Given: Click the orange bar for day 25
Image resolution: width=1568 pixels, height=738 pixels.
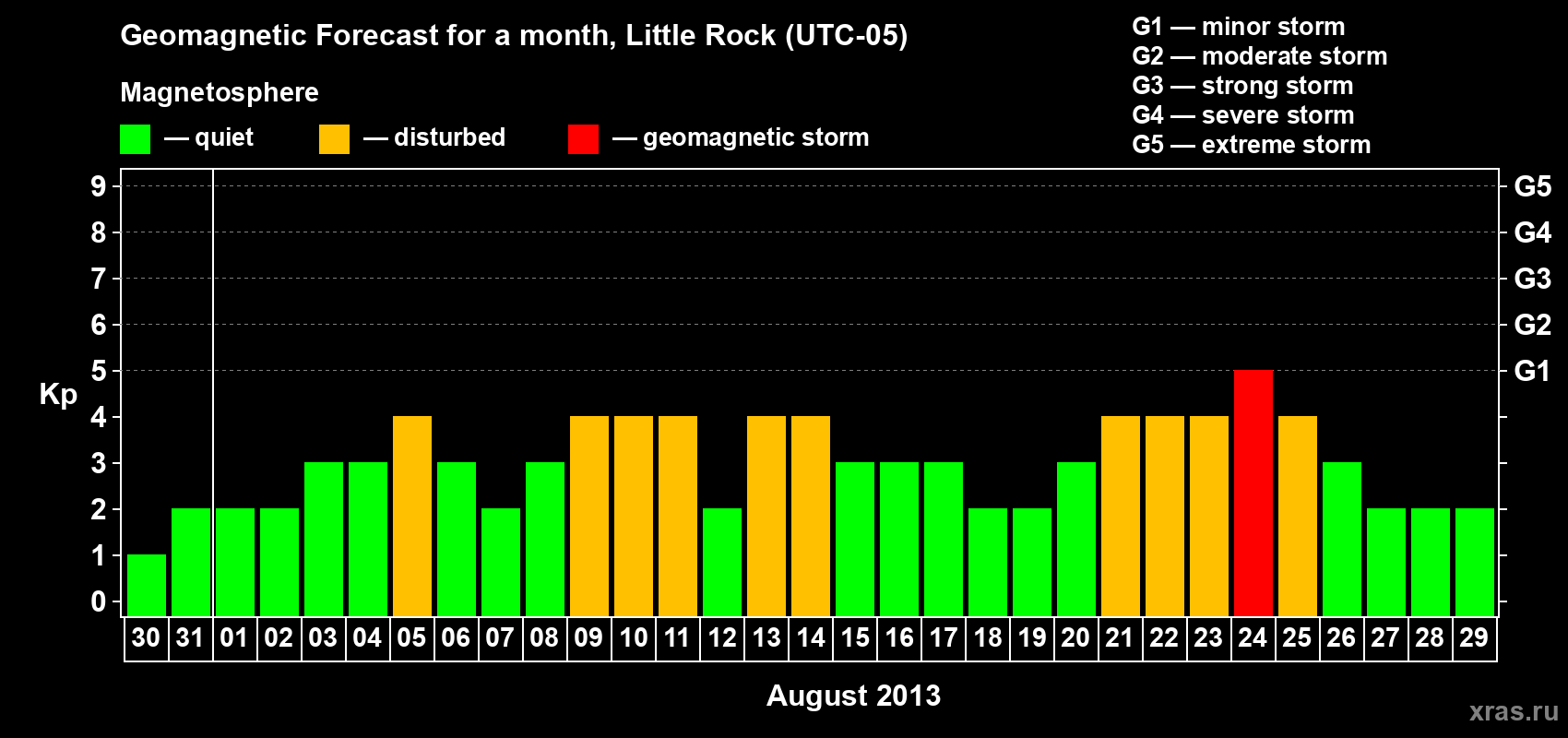Looking at the screenshot, I should pyautogui.click(x=1298, y=516).
